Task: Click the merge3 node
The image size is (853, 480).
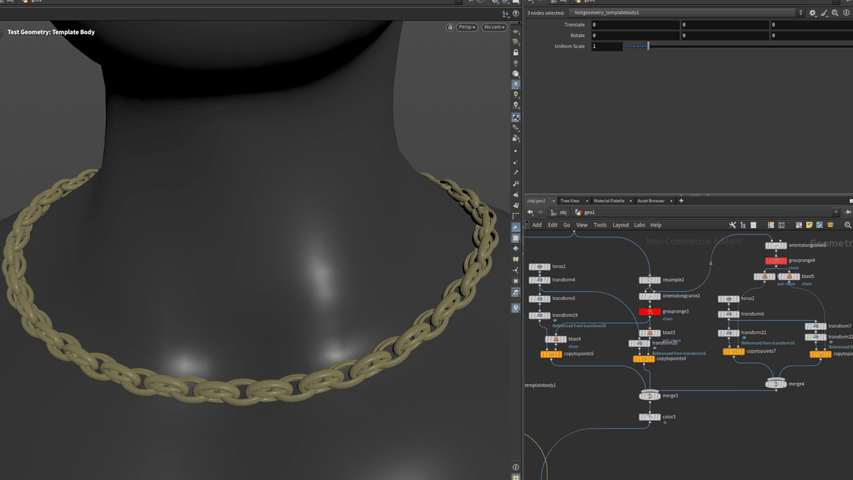Action: (649, 395)
